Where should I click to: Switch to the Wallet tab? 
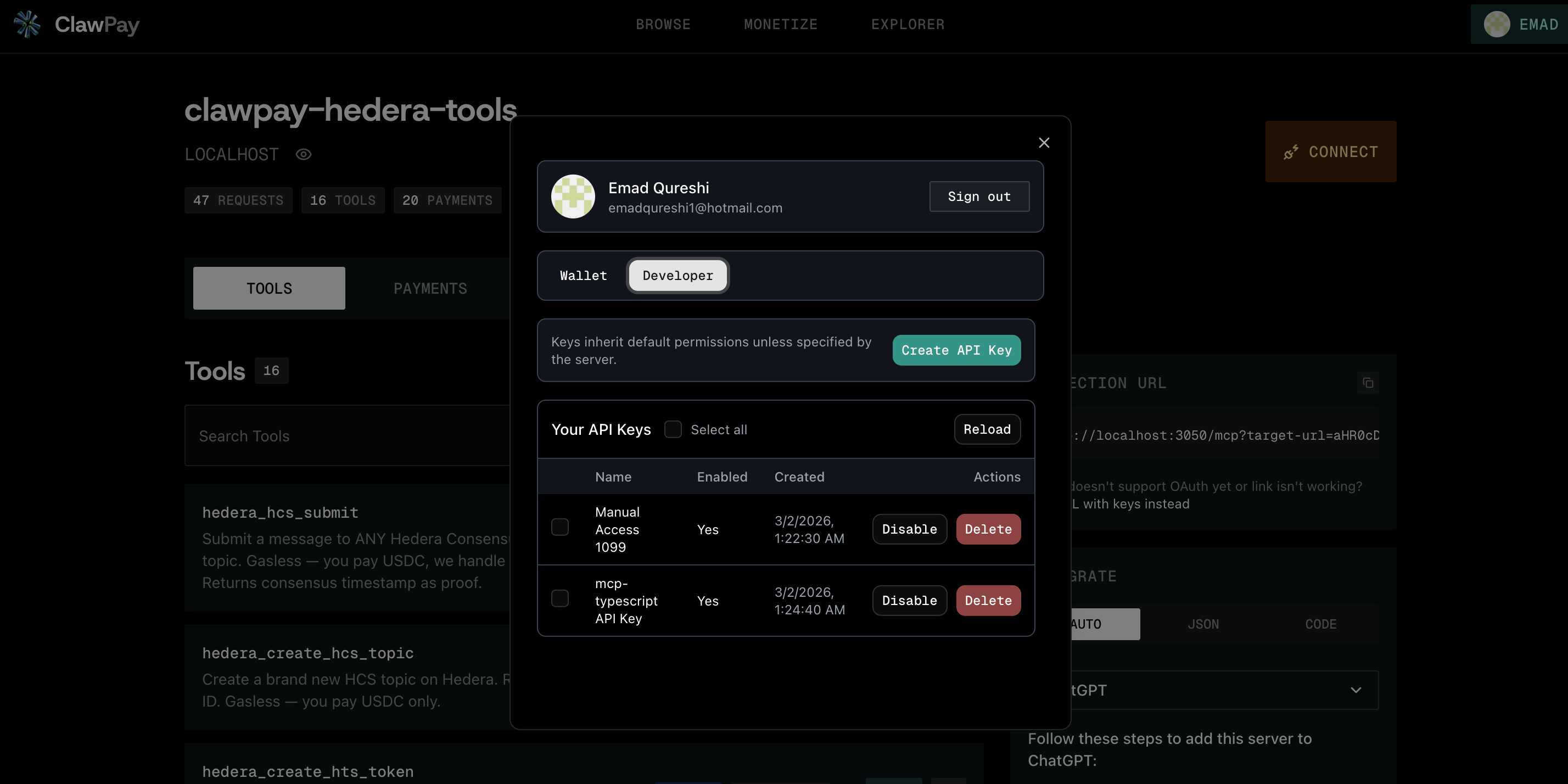583,276
